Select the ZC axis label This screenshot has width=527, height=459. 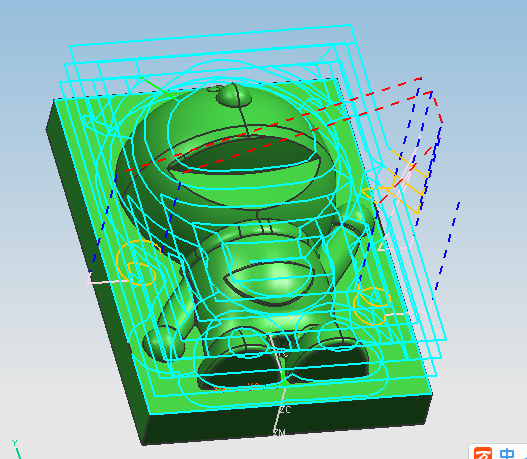coord(285,410)
